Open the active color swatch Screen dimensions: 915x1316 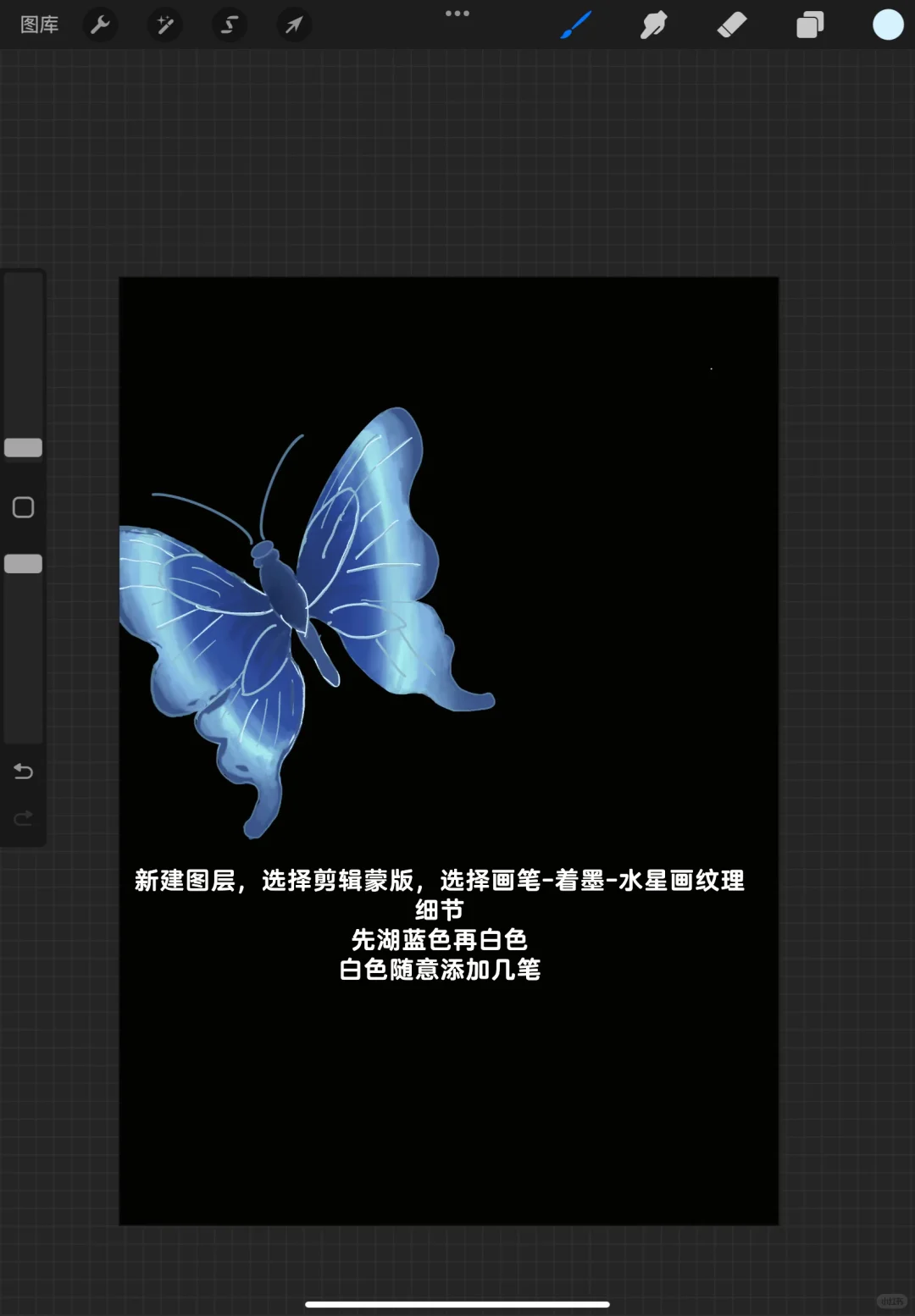click(887, 25)
